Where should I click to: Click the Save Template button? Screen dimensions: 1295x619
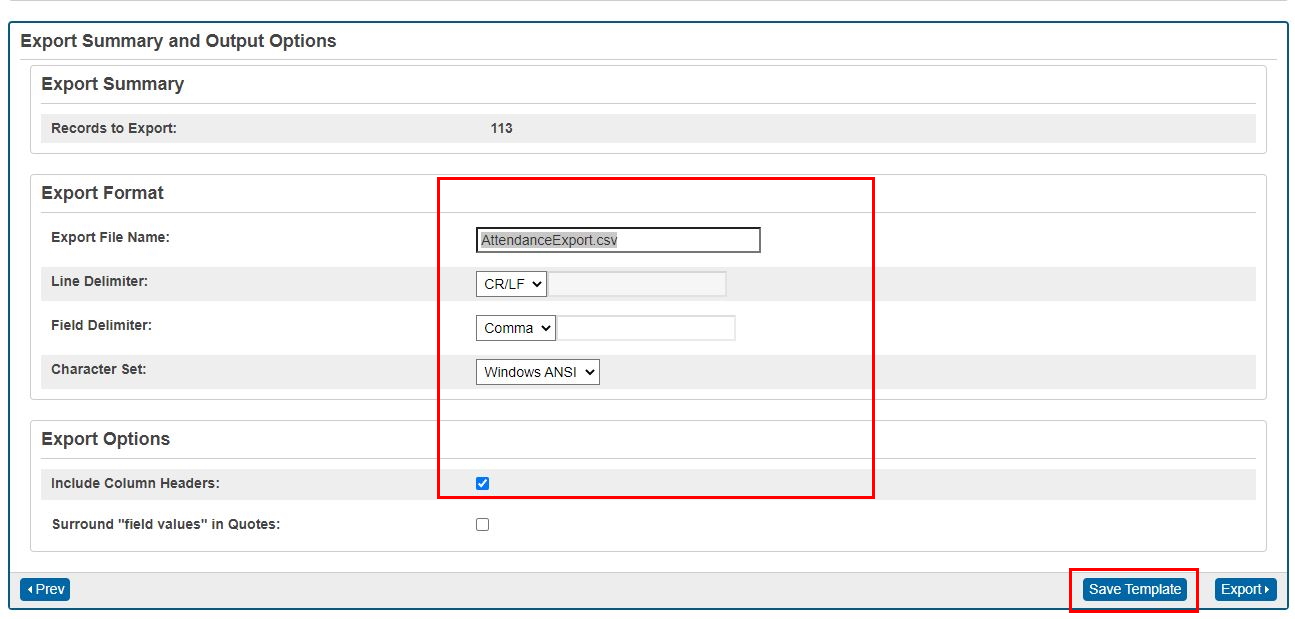(x=1135, y=589)
